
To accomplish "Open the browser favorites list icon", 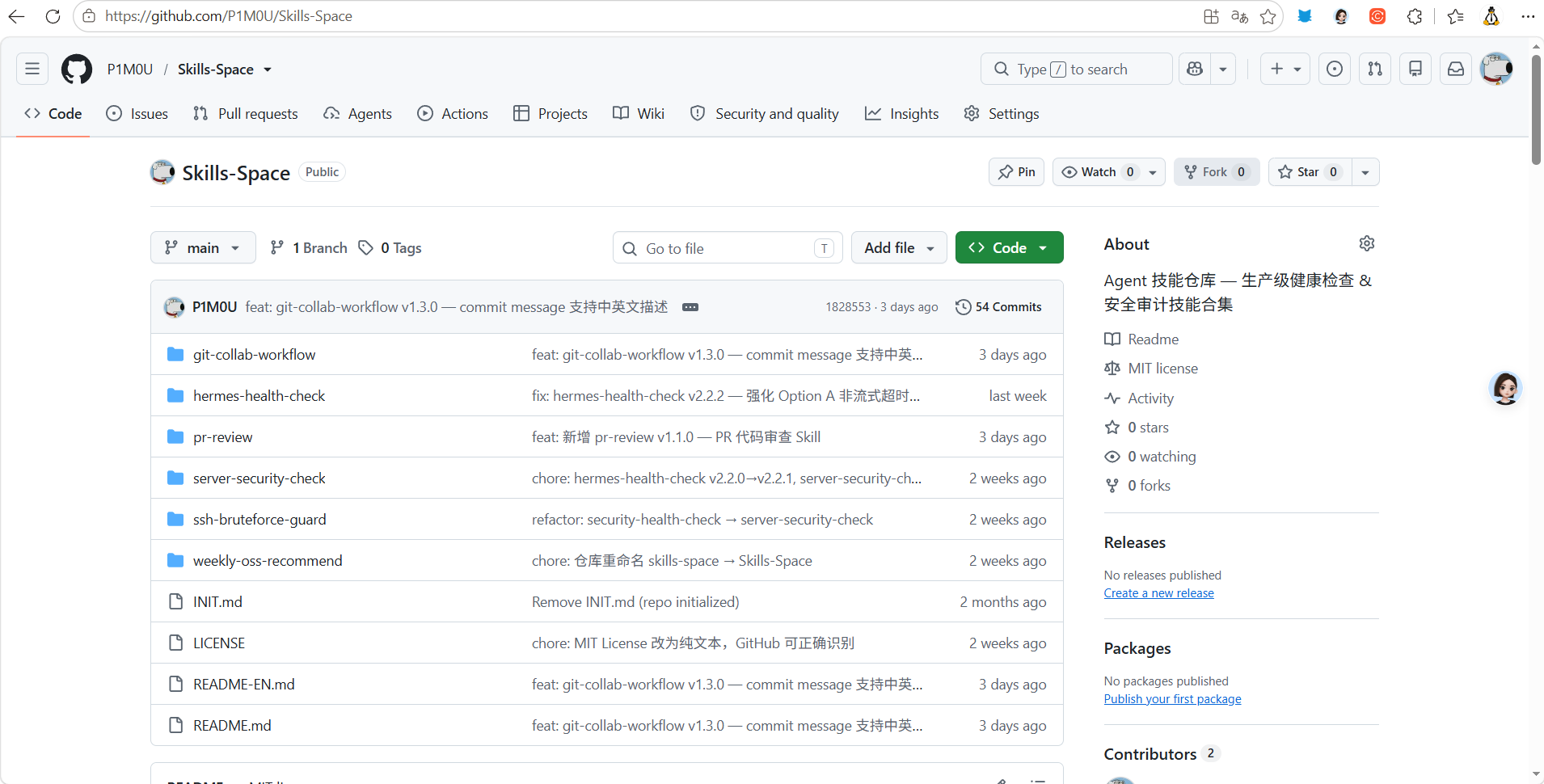I will [x=1456, y=16].
